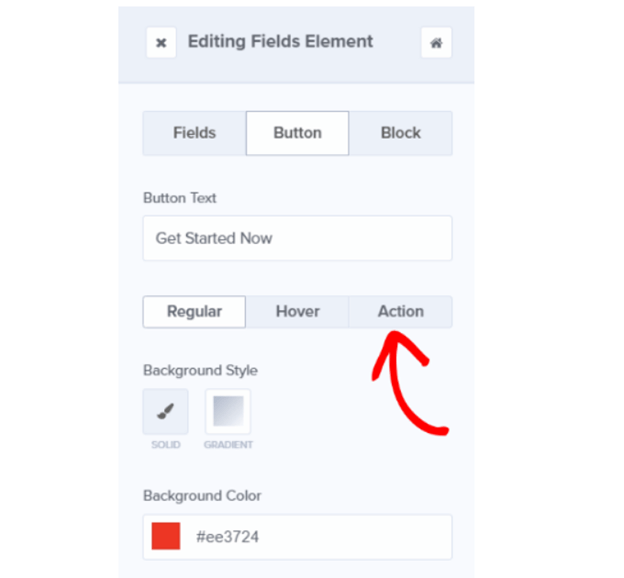Choose the Gradient background style icon
This screenshot has width=624, height=578.
tap(228, 412)
